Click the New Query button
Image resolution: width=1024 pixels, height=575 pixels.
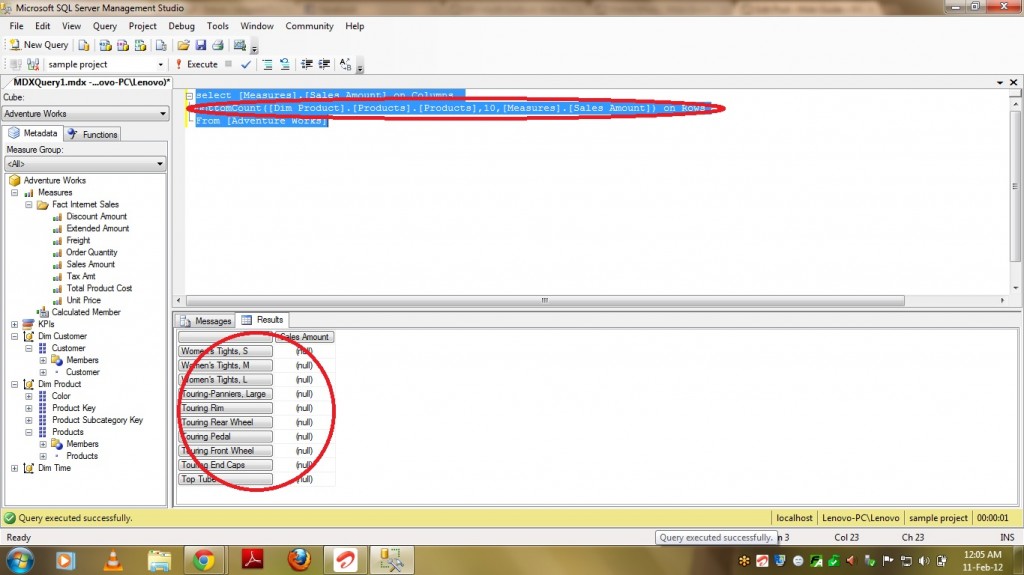[40, 45]
